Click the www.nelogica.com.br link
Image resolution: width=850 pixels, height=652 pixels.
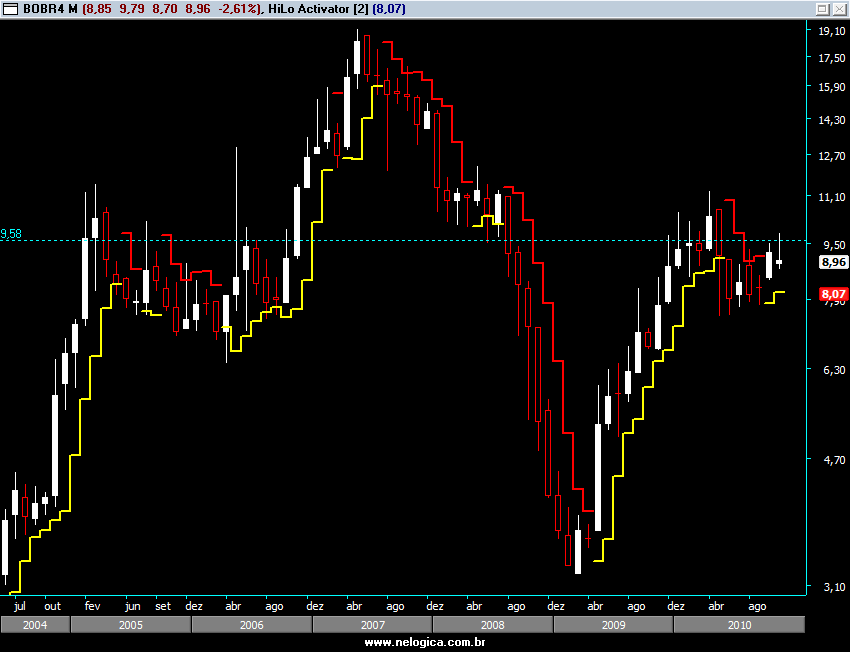[x=425, y=643]
